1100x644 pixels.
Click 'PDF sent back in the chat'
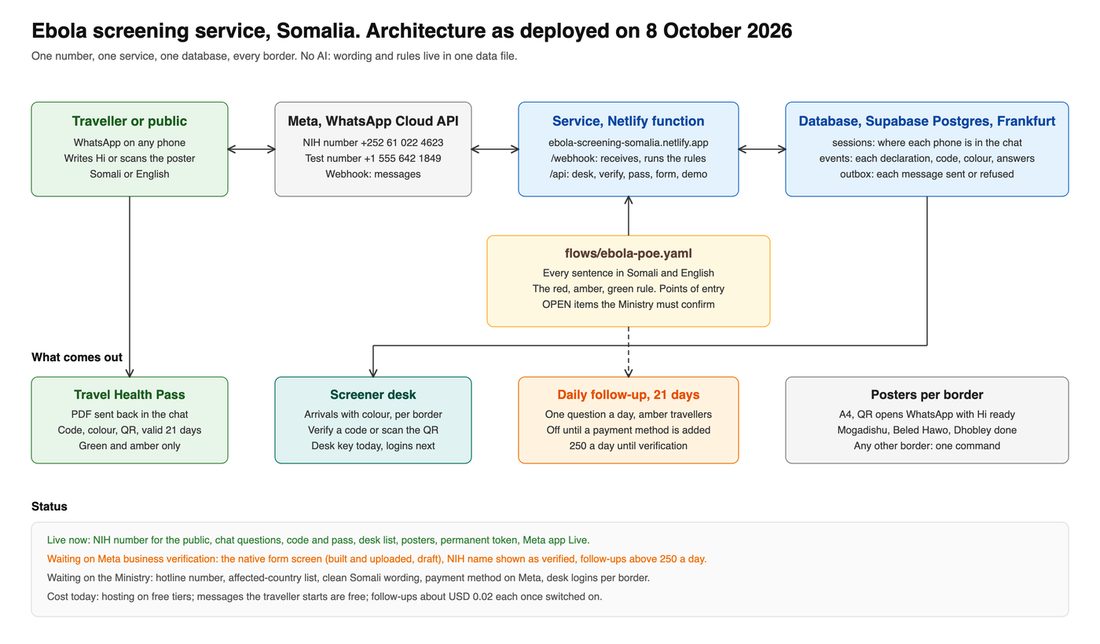coord(130,415)
